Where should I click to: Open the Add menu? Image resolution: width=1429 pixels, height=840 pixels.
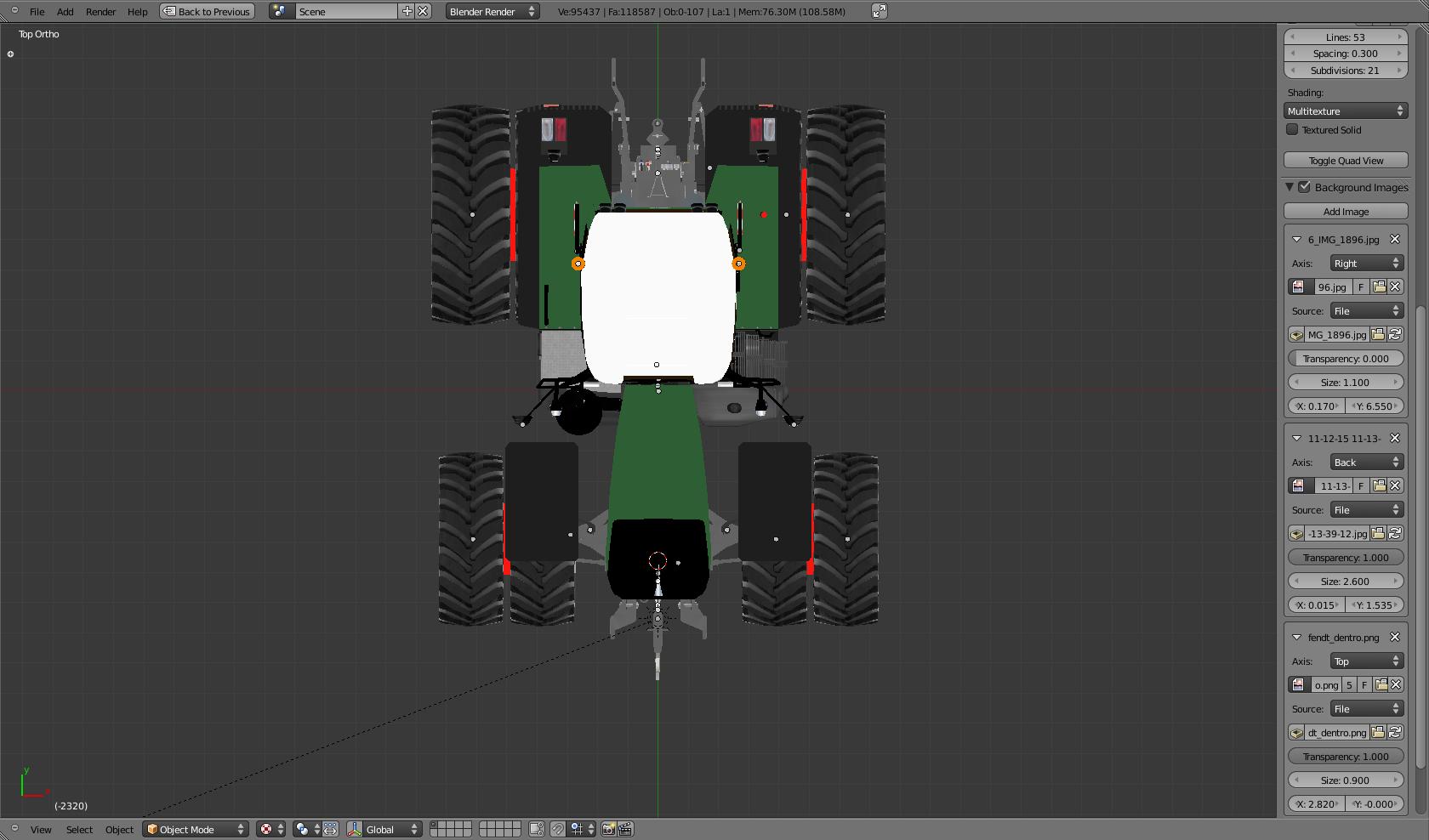(x=65, y=12)
